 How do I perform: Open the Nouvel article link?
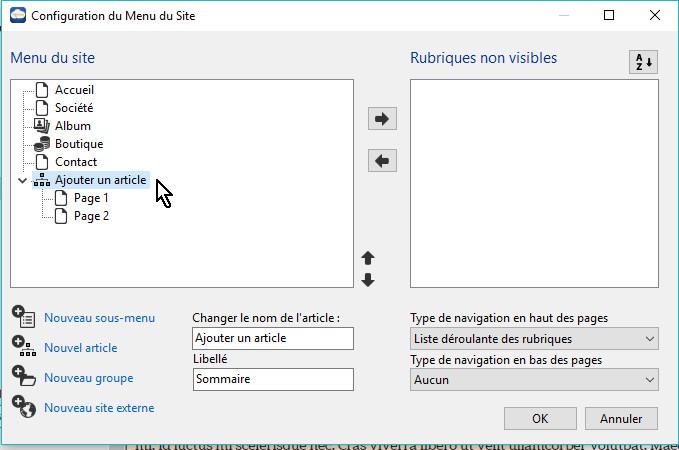pyautogui.click(x=80, y=348)
